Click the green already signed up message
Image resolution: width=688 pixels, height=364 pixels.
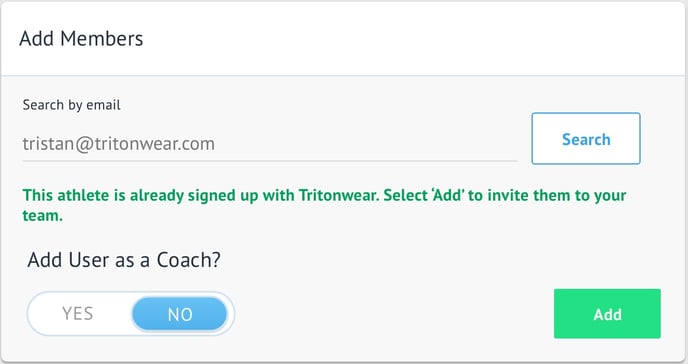324,205
